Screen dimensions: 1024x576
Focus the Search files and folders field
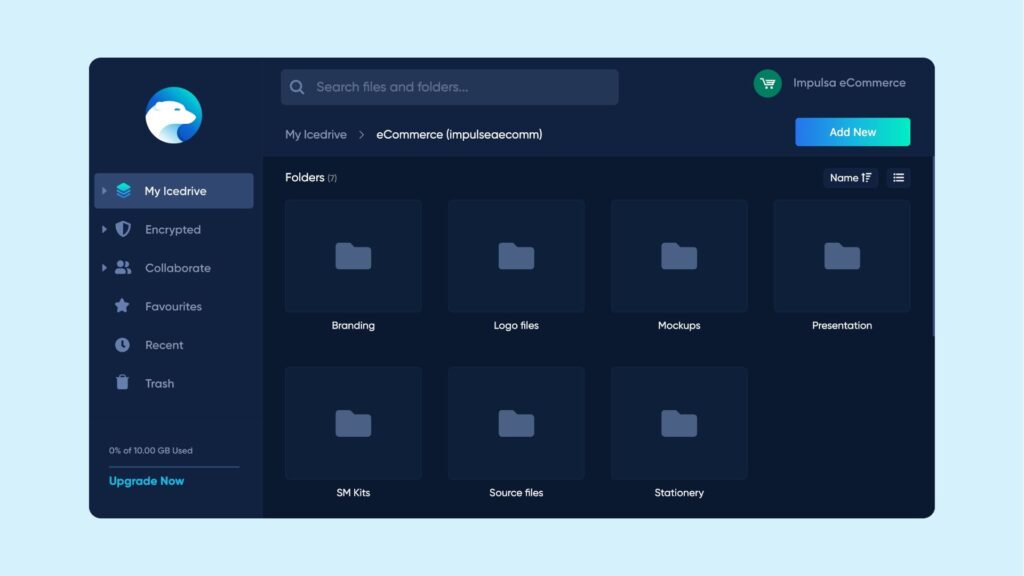(460, 87)
